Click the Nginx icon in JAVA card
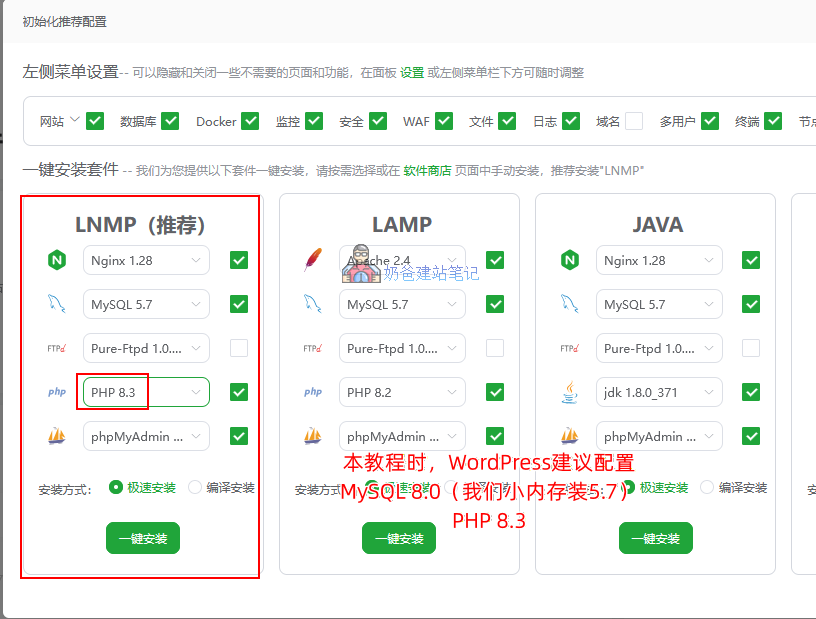This screenshot has width=816, height=619. click(x=570, y=260)
